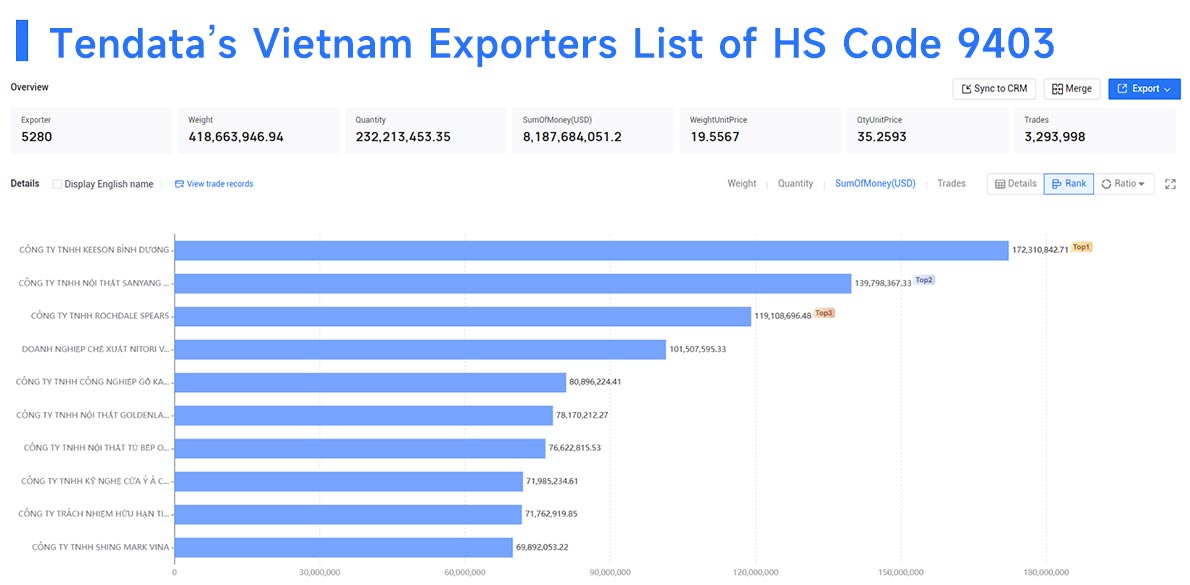This screenshot has height=585, width=1190.
Task: Click CÔNG TY TRÁCH NHIỆM HỮU HẠN label
Action: 95,514
